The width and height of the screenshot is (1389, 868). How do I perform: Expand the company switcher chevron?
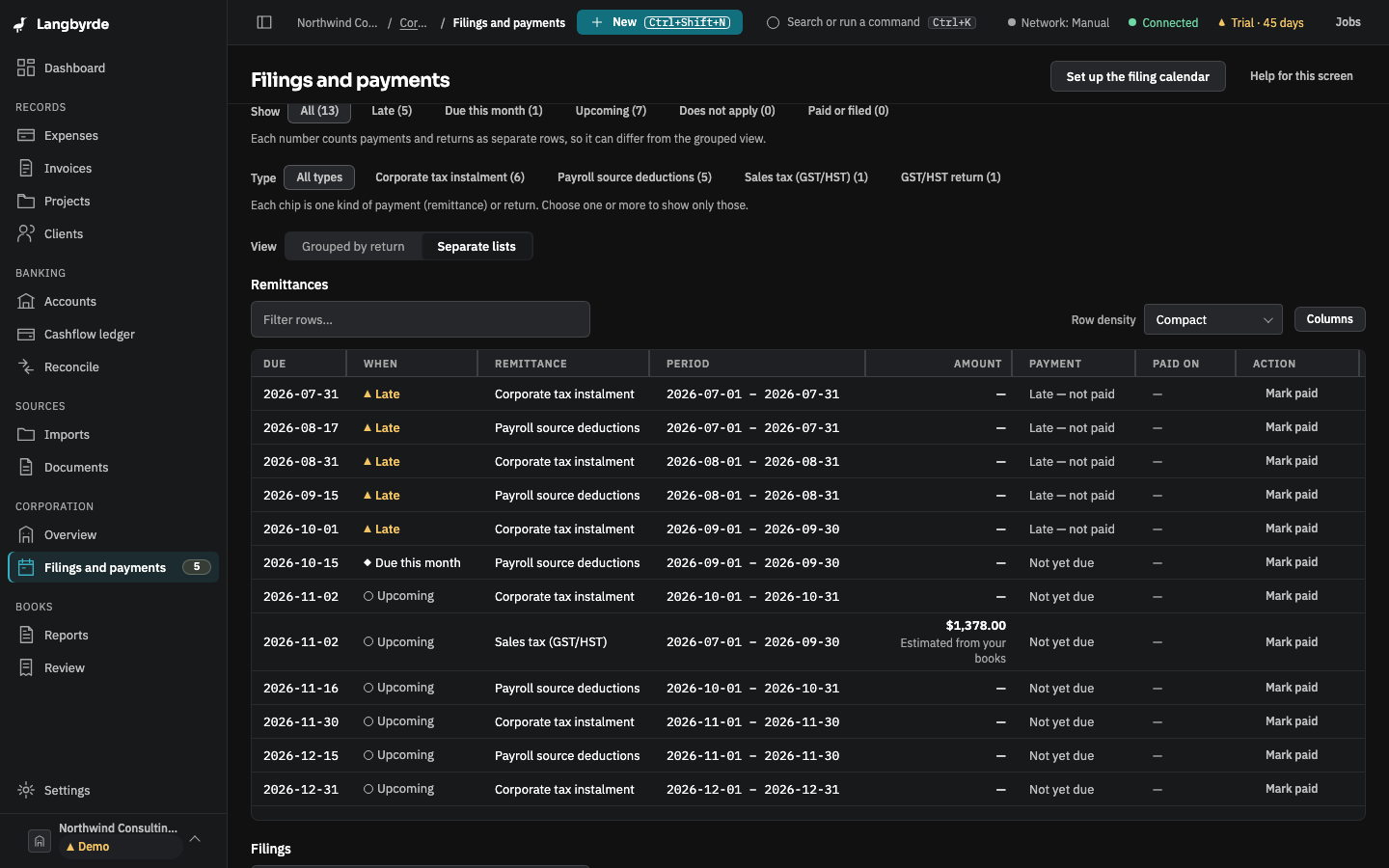(195, 839)
